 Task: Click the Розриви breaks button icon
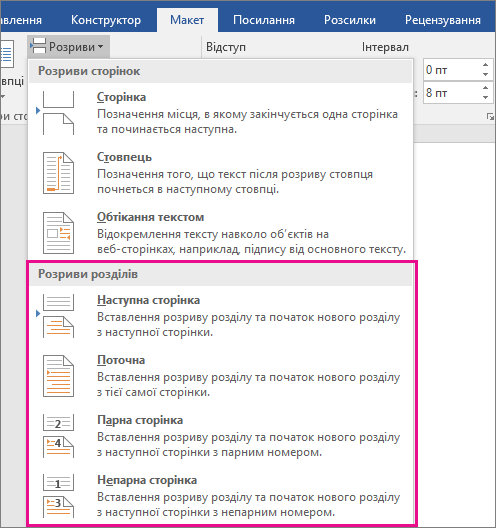click(38, 46)
